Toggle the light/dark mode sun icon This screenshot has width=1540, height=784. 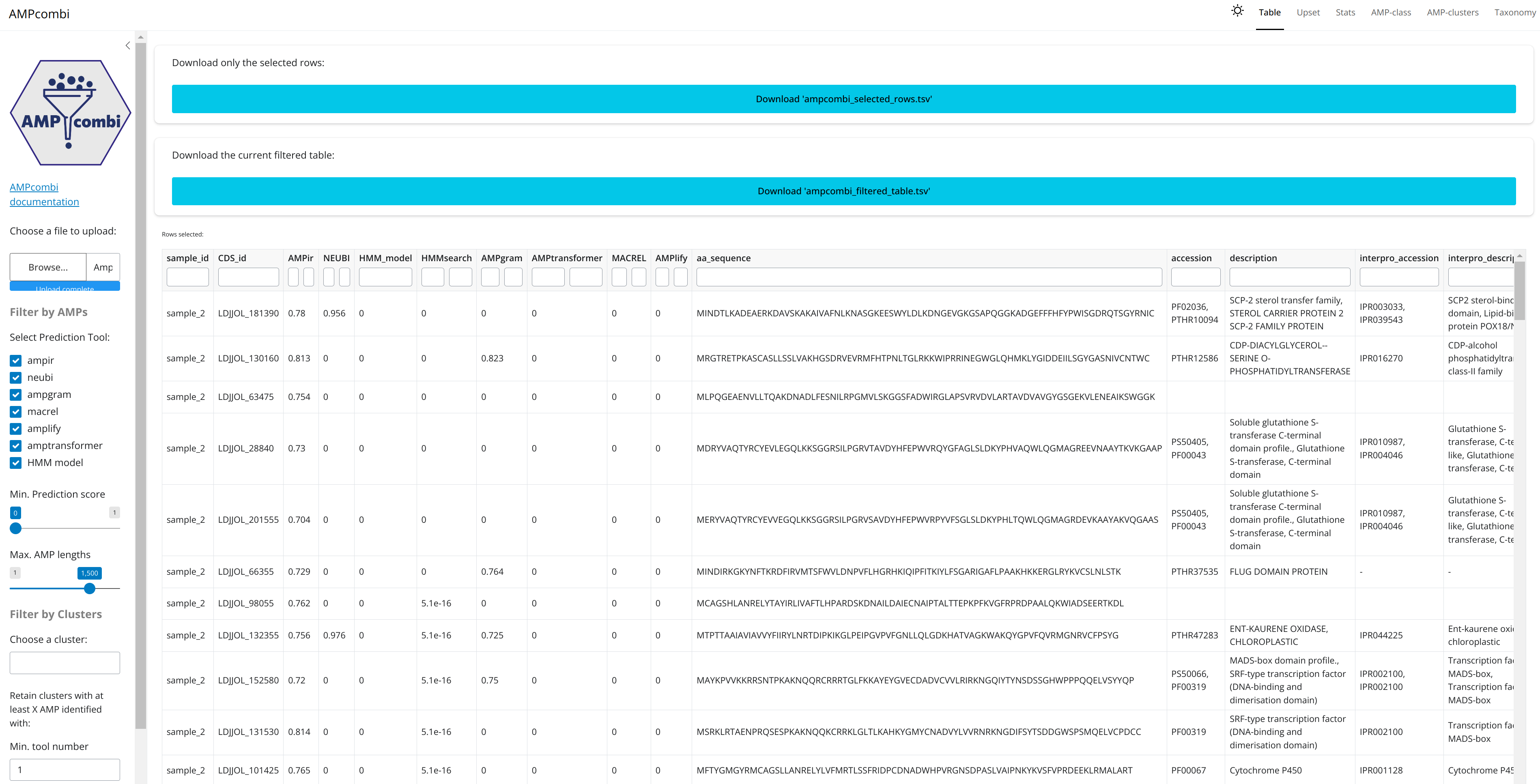click(x=1237, y=11)
